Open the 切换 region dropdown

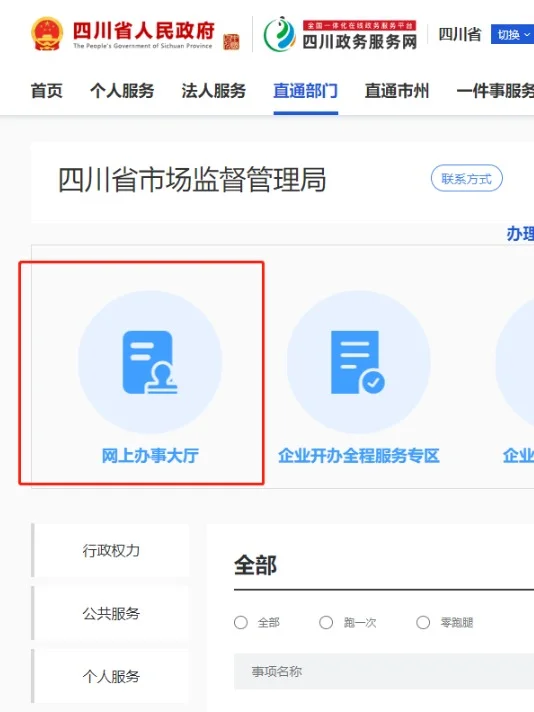point(512,35)
